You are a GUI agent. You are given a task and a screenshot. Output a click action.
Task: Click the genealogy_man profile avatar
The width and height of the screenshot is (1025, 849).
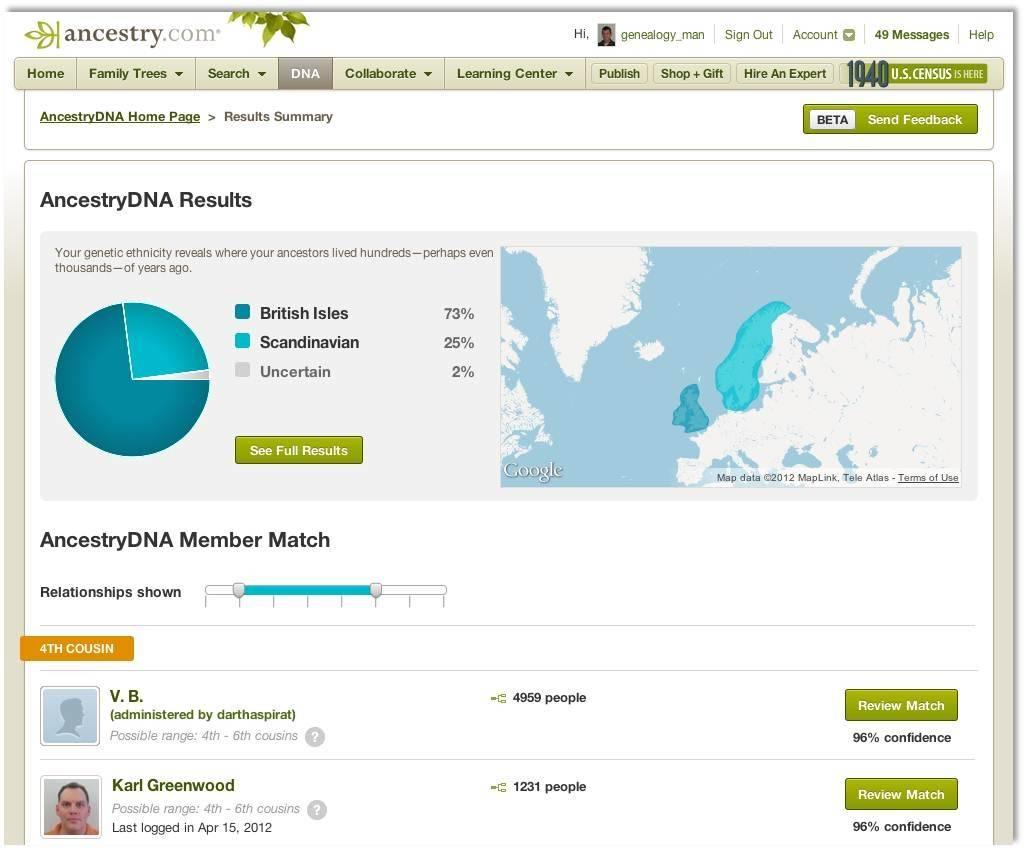[606, 35]
